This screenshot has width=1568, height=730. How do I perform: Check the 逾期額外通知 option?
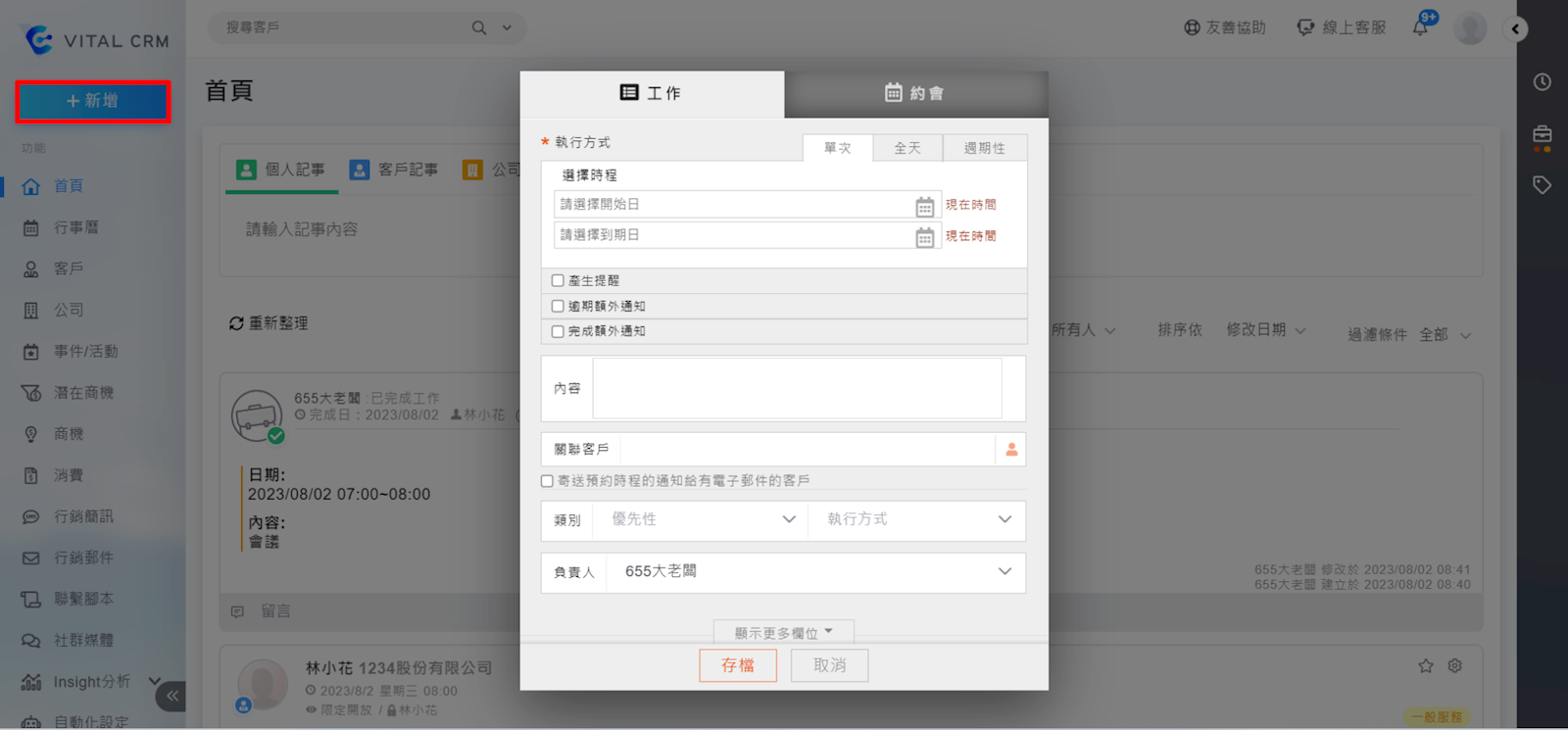[558, 307]
